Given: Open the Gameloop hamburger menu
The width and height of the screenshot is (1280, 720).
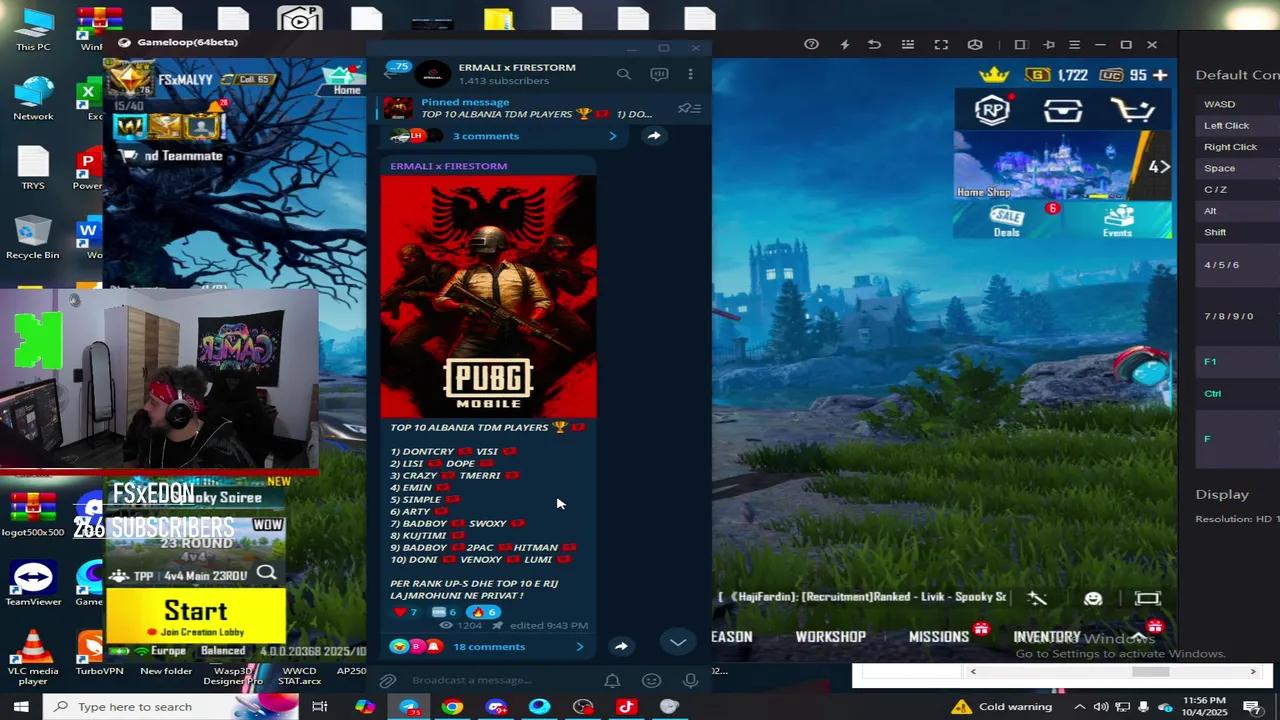Looking at the screenshot, I should coord(1074,44).
